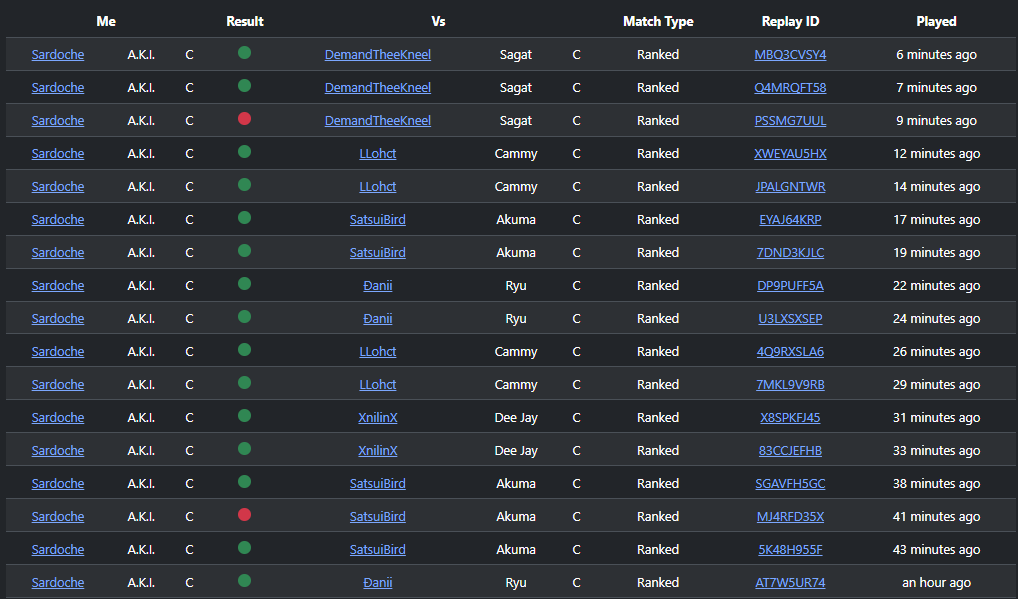Viewport: 1018px width, 599px height.
Task: Select 'Sagat' in the PSSMG7UUL row
Action: coord(515,121)
